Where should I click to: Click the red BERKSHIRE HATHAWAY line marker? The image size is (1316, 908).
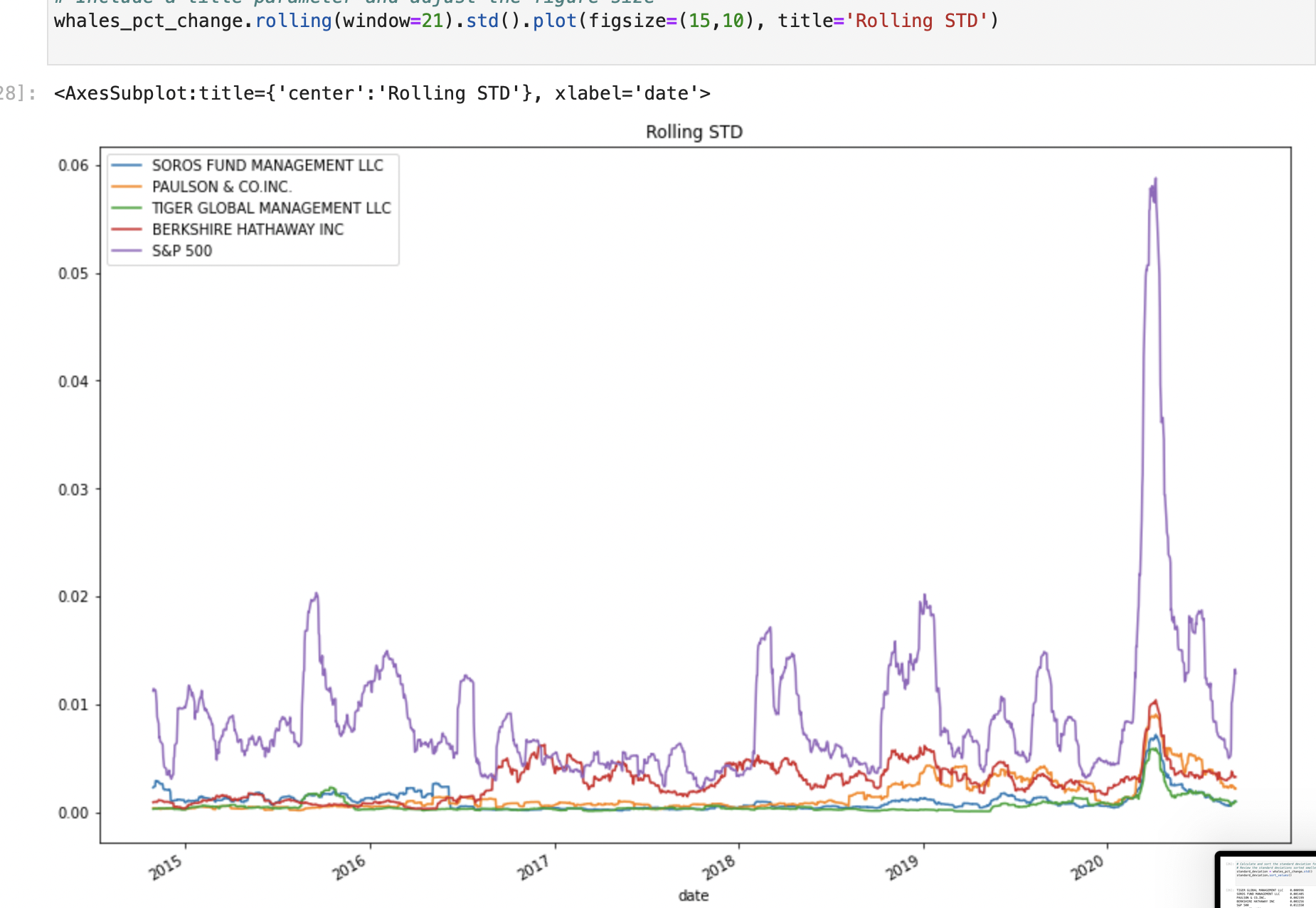point(129,229)
